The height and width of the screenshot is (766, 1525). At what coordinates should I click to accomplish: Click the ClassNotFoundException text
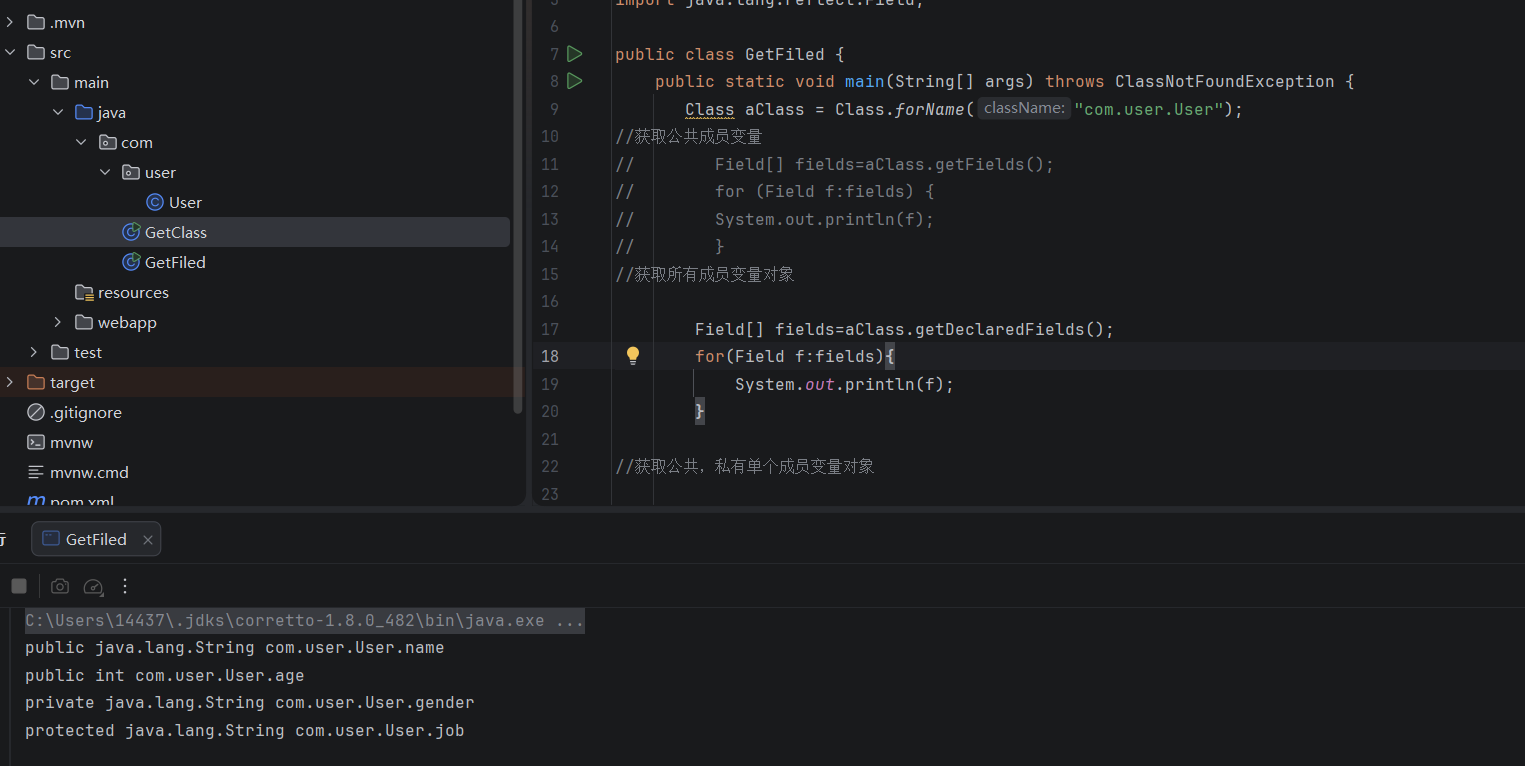pos(1224,81)
